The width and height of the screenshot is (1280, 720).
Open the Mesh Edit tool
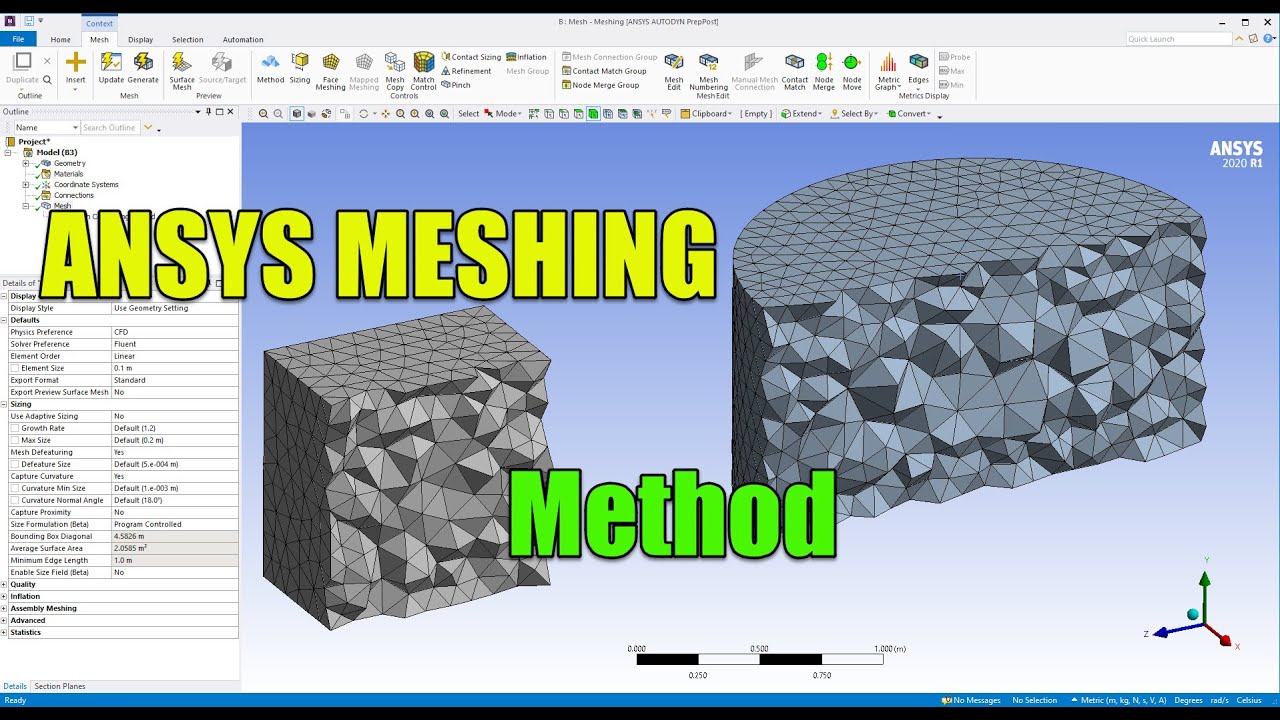tap(674, 72)
